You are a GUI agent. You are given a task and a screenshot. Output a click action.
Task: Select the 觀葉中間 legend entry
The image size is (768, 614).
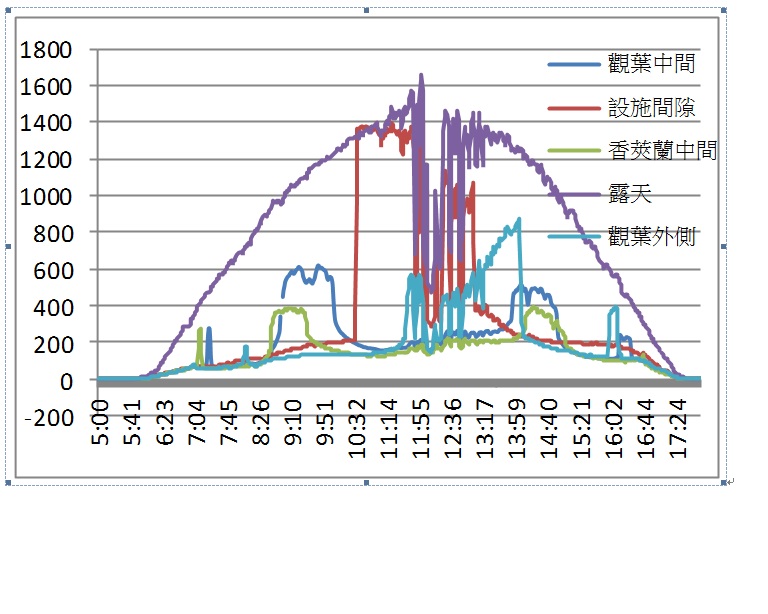click(x=622, y=64)
